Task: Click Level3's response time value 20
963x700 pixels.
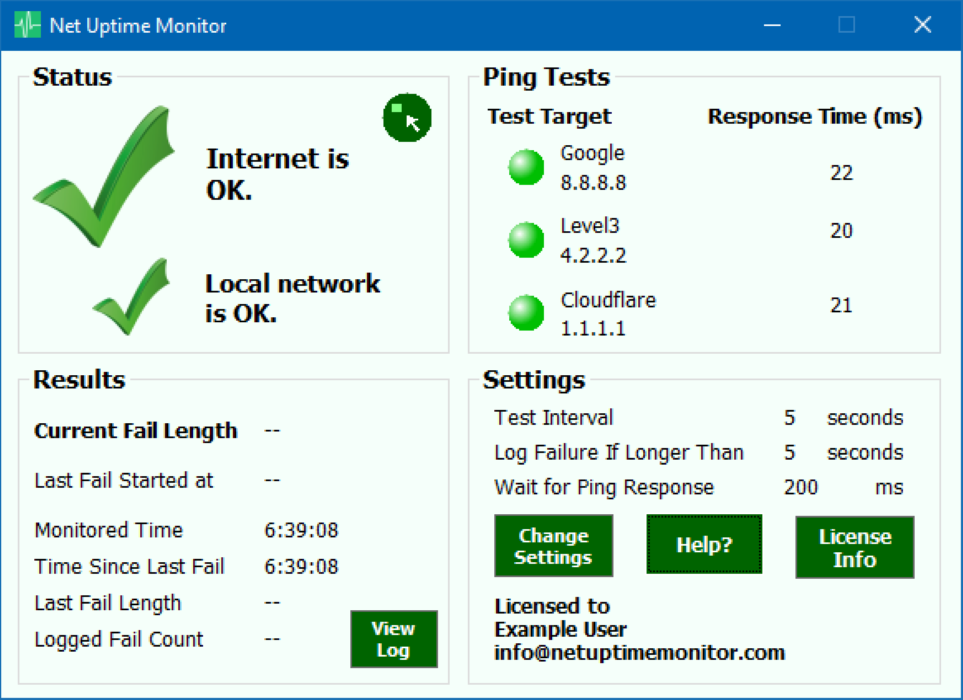Action: coord(841,230)
